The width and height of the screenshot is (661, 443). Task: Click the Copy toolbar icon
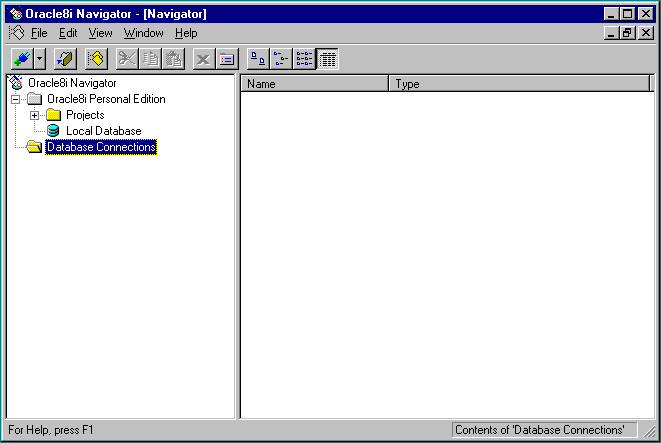click(x=150, y=59)
